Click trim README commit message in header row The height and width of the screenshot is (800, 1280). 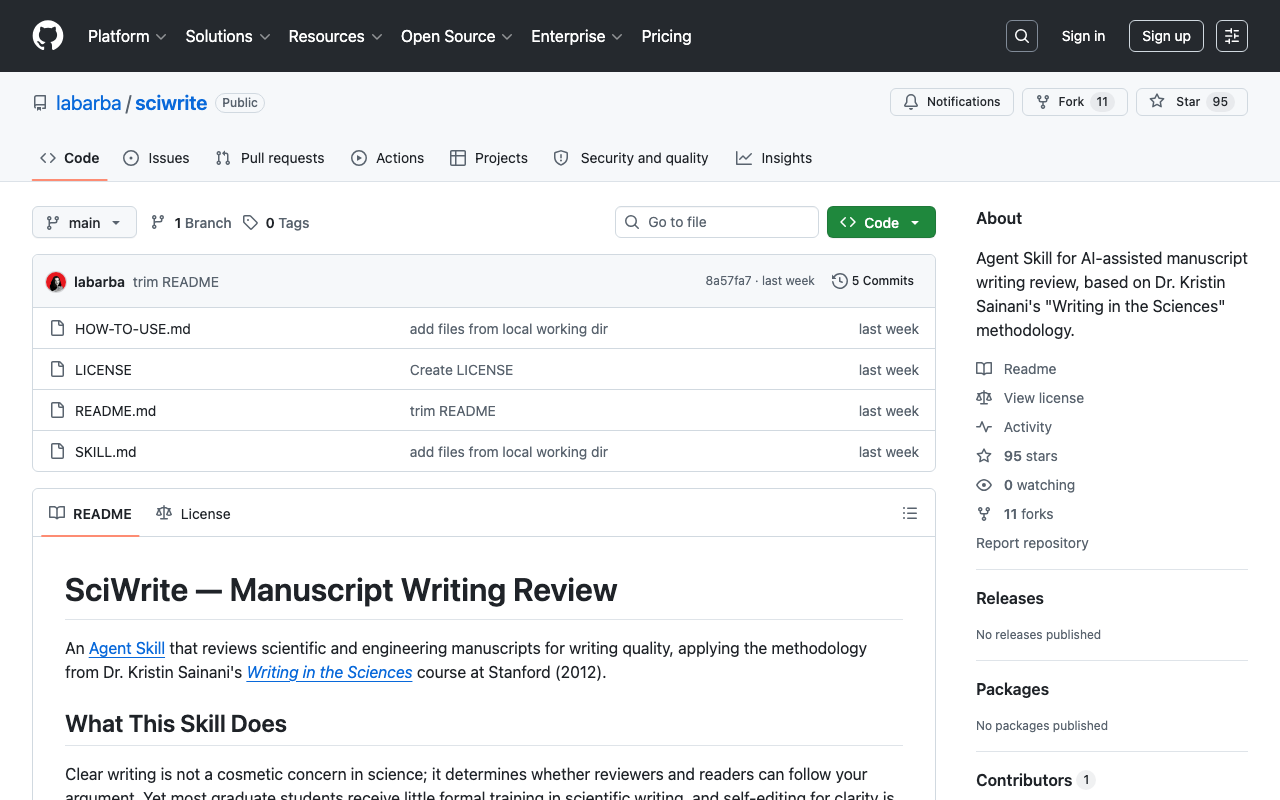click(176, 282)
